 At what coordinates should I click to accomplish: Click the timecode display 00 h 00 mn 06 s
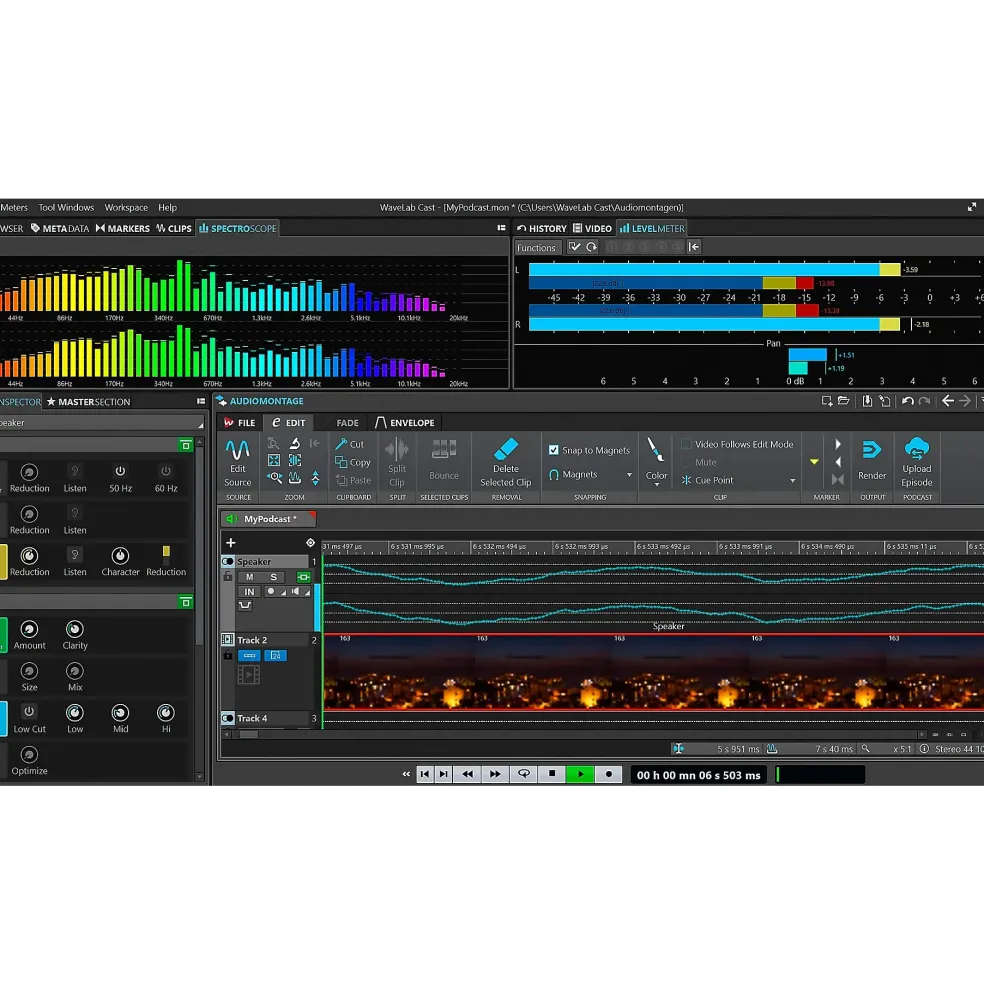(699, 775)
